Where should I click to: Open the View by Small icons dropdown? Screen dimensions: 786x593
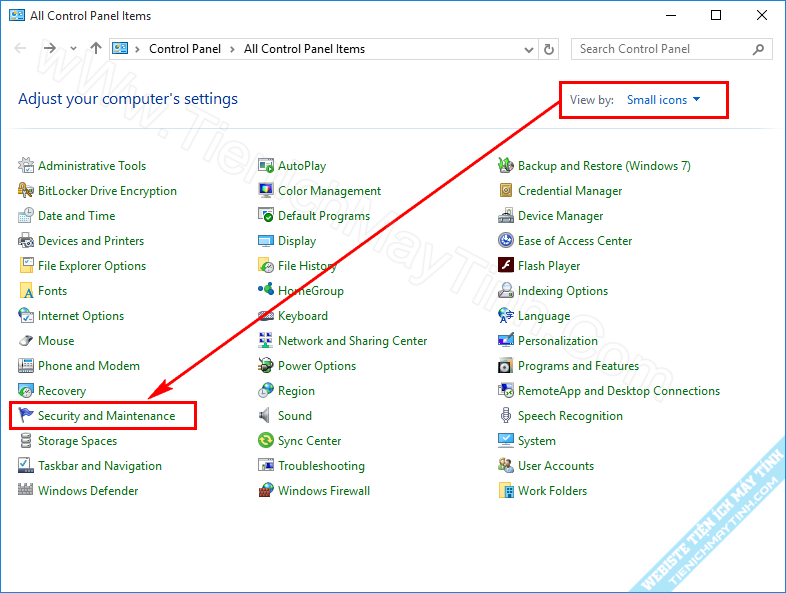point(663,100)
